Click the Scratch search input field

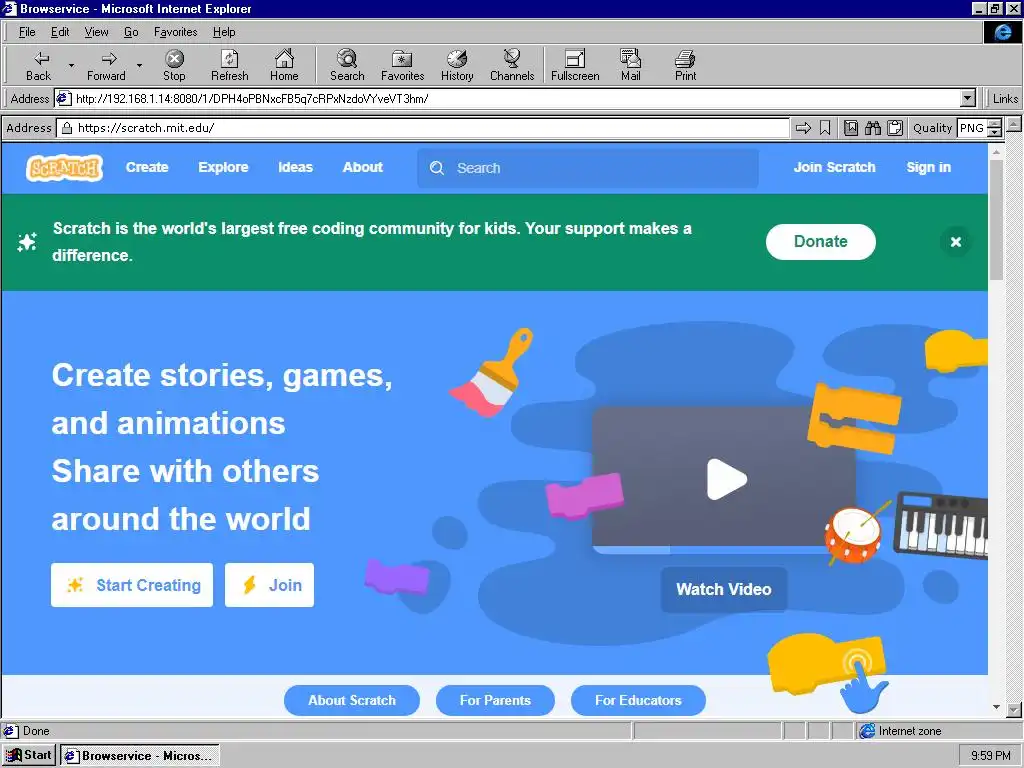tap(588, 168)
